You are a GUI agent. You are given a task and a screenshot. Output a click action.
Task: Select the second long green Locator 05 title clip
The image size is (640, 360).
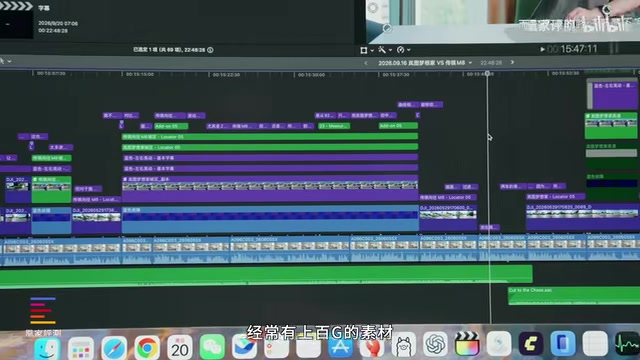270,147
